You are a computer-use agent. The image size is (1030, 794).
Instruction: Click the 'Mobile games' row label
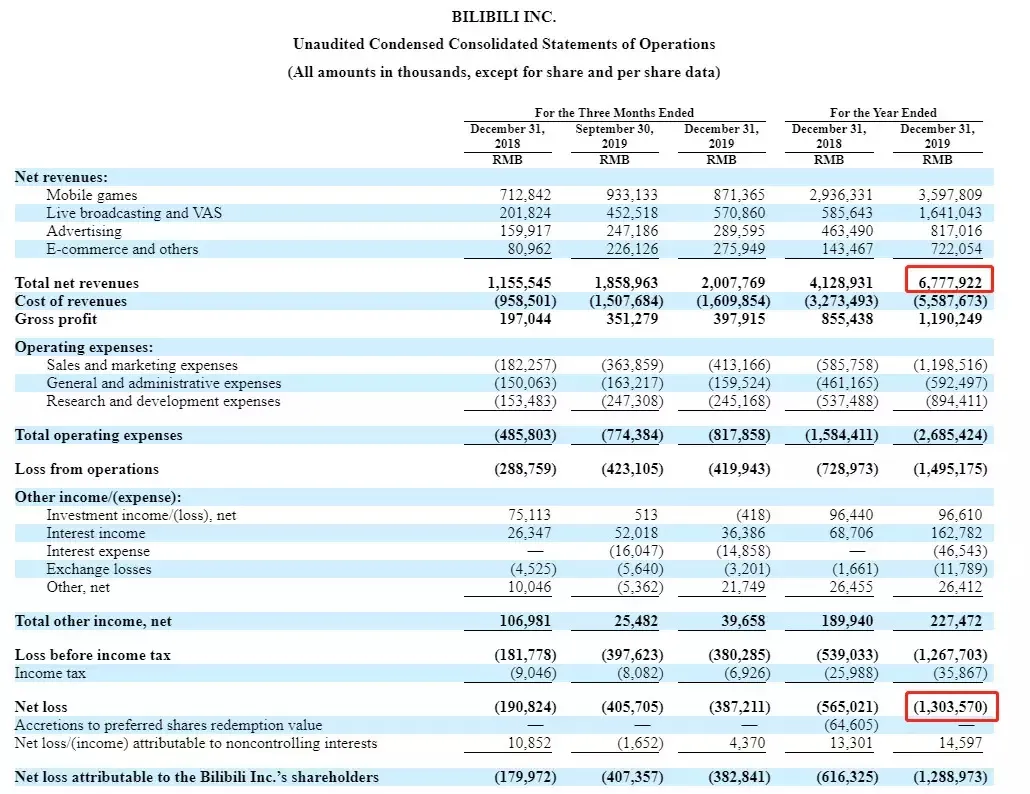pyautogui.click(x=92, y=195)
